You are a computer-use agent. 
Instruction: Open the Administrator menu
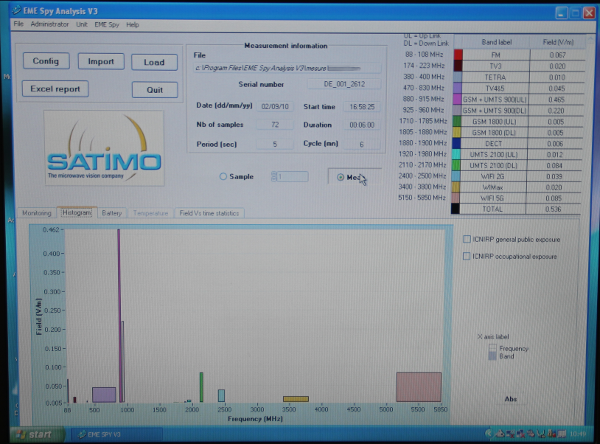[50, 24]
